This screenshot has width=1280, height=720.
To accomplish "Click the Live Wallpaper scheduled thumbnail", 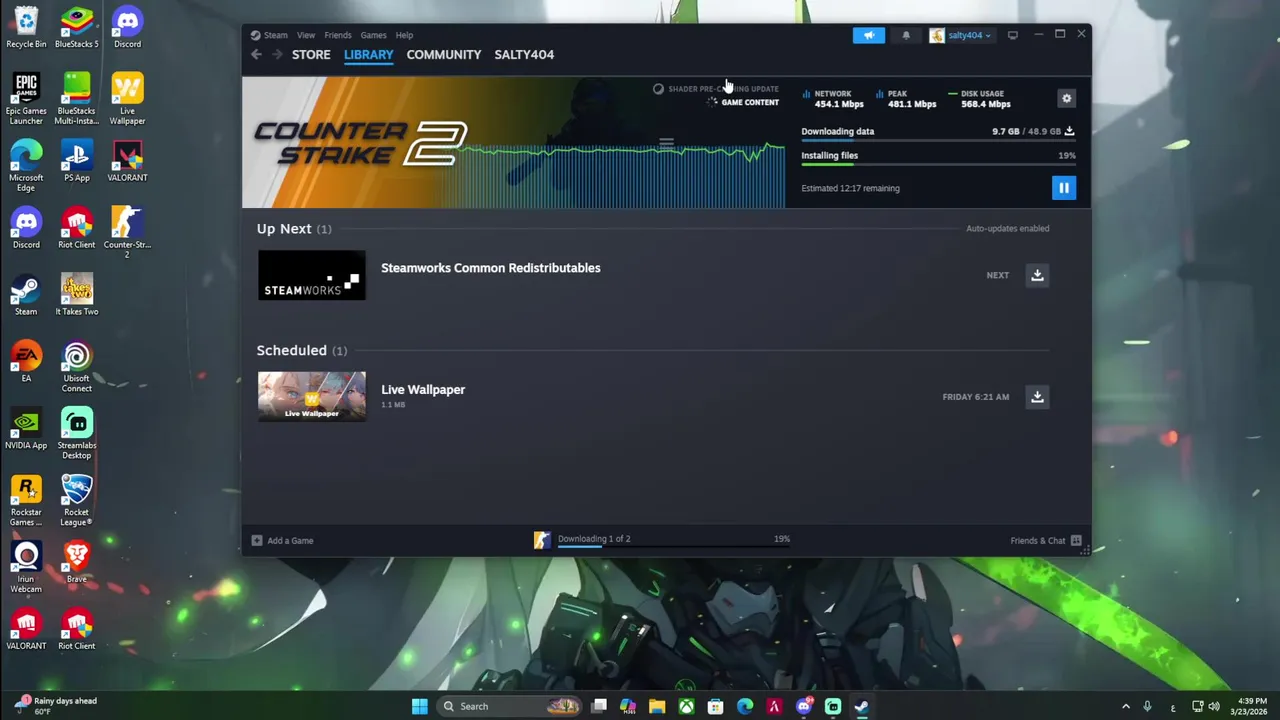I will coord(312,397).
